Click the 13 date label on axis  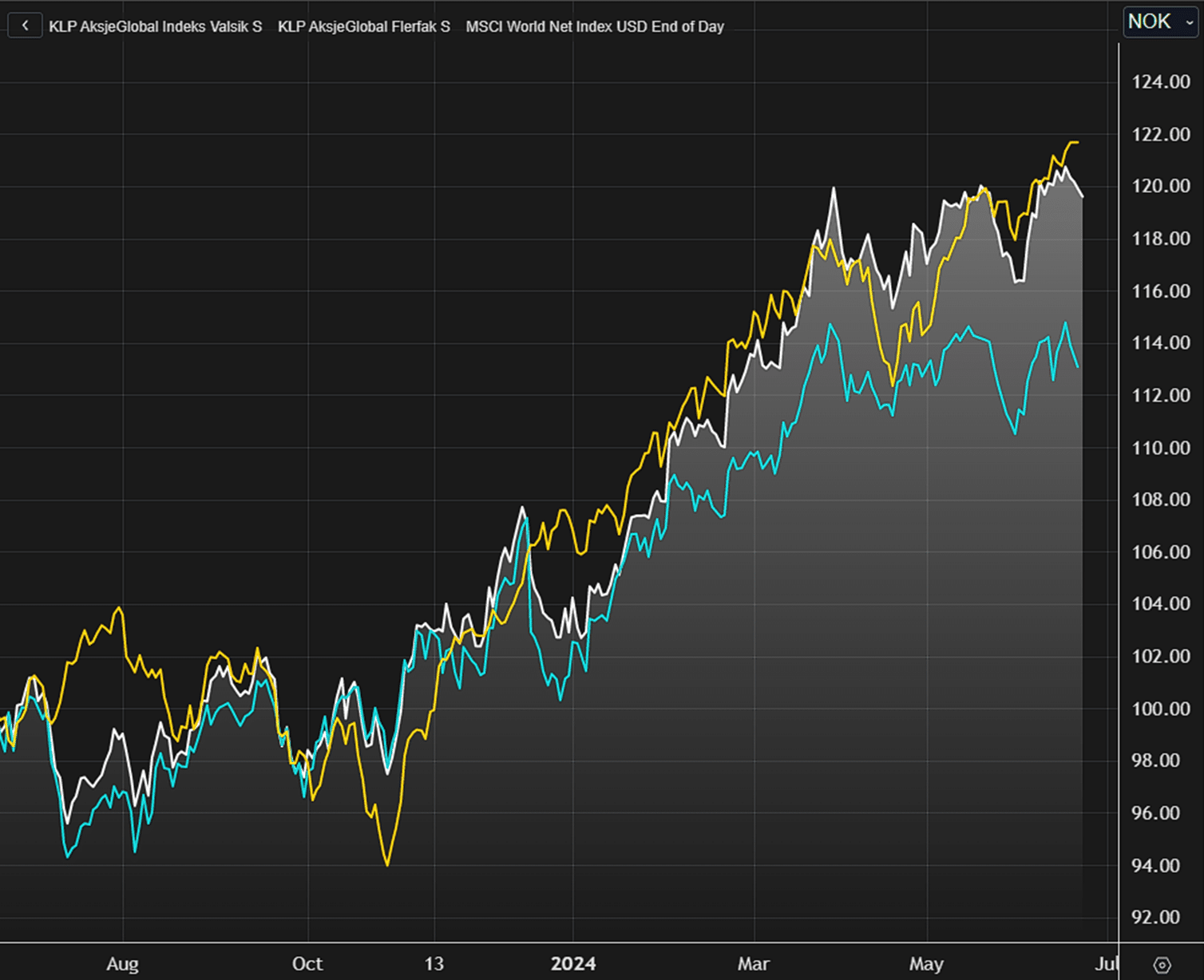tap(434, 964)
